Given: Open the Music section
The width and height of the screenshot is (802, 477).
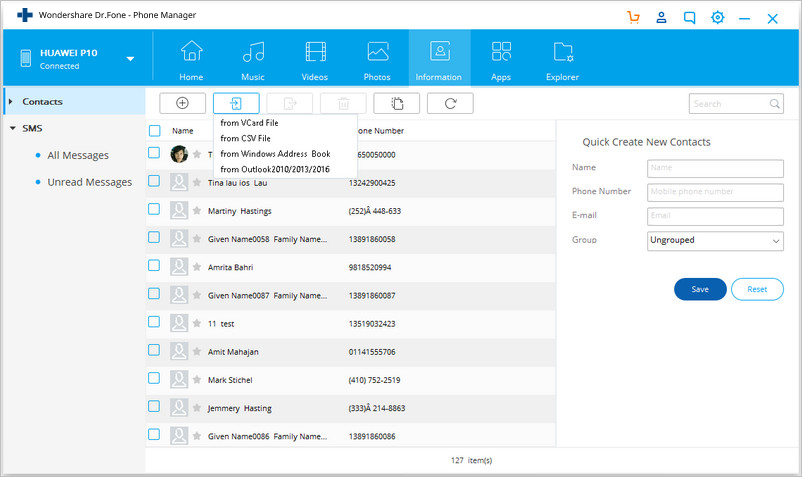Looking at the screenshot, I should pos(253,60).
